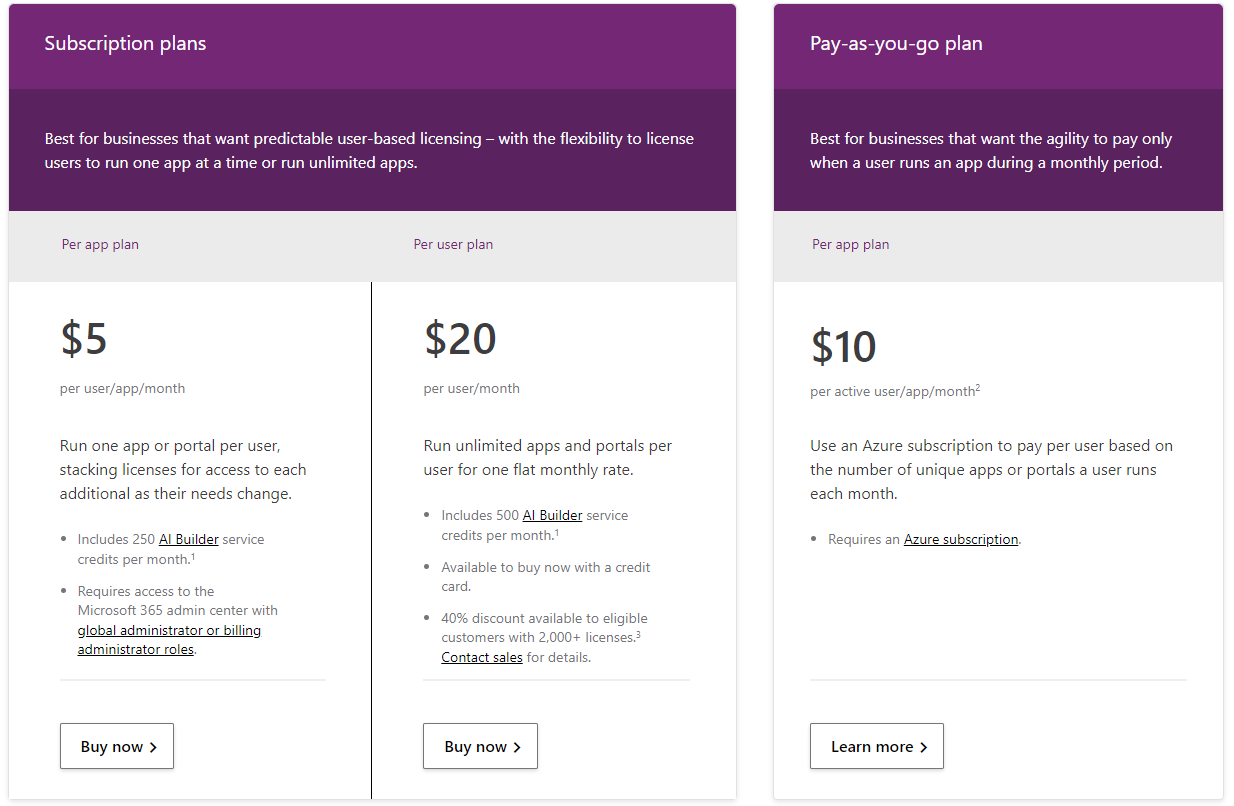
Task: Click the chevron on the $20 Buy now button
Action: (x=517, y=747)
